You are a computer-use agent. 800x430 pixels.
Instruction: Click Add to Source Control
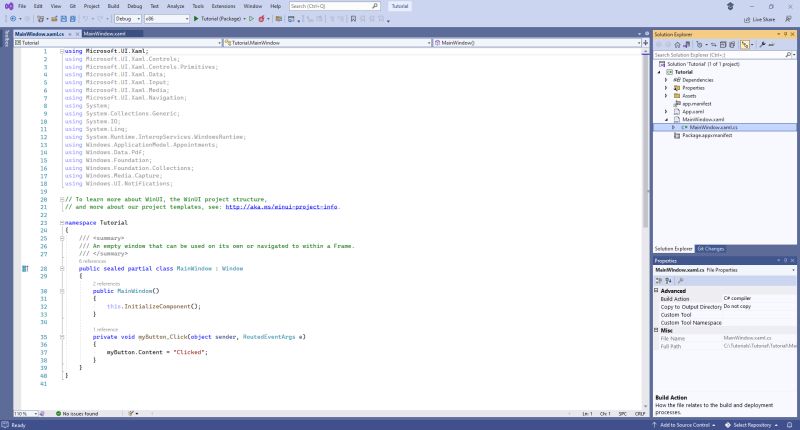click(x=684, y=425)
